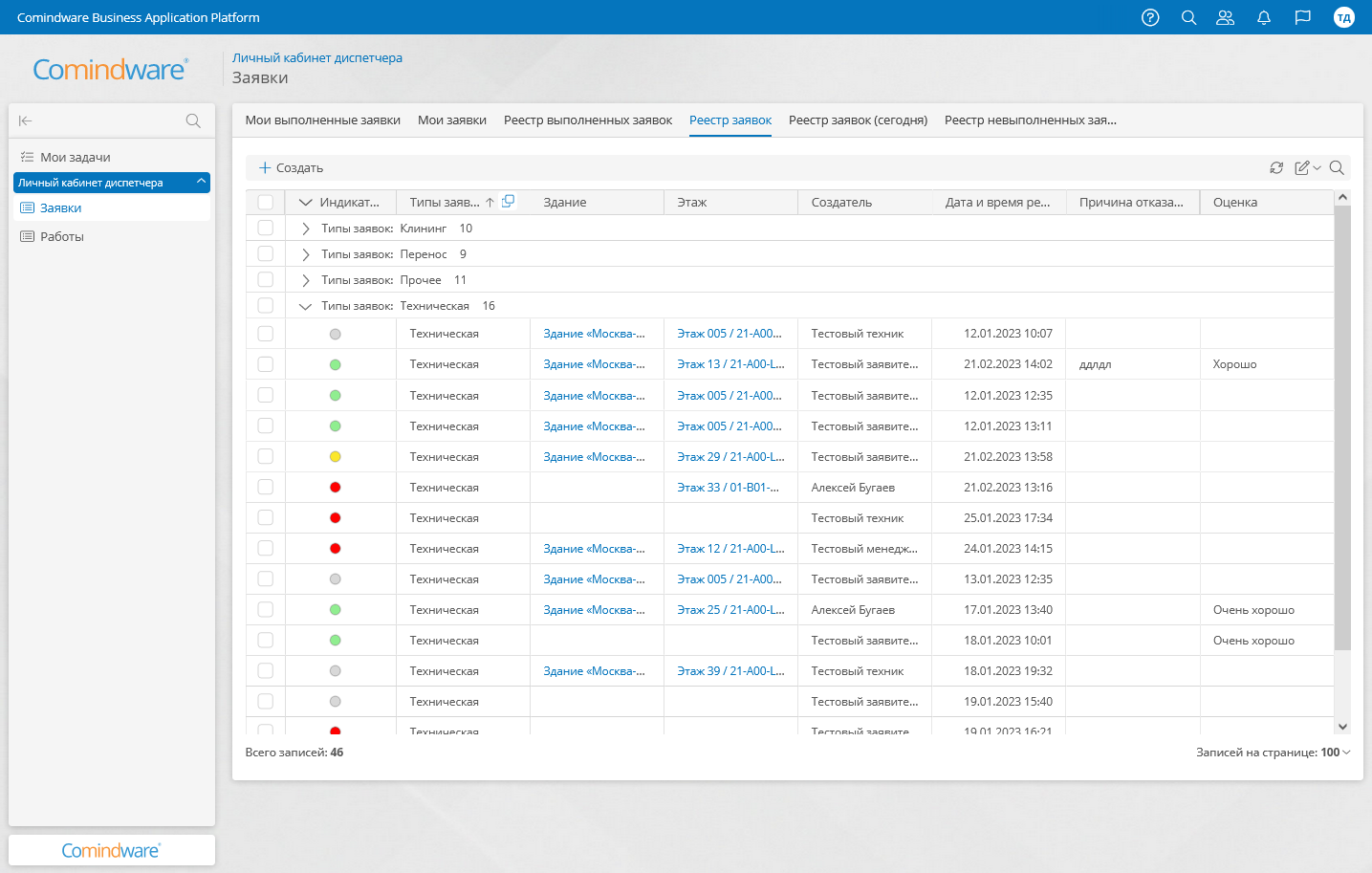
Task: Switch to Реестр выполненных заявок tab
Action: point(588,120)
